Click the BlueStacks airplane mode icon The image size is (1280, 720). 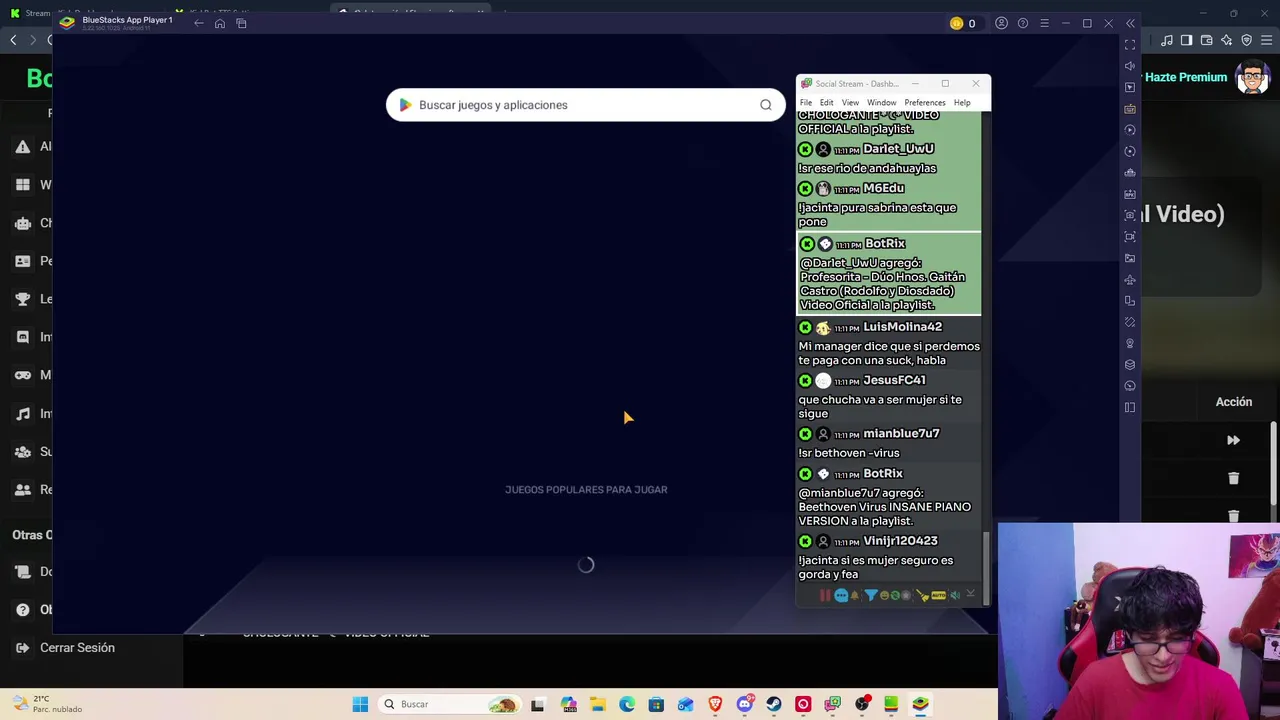(x=1130, y=280)
